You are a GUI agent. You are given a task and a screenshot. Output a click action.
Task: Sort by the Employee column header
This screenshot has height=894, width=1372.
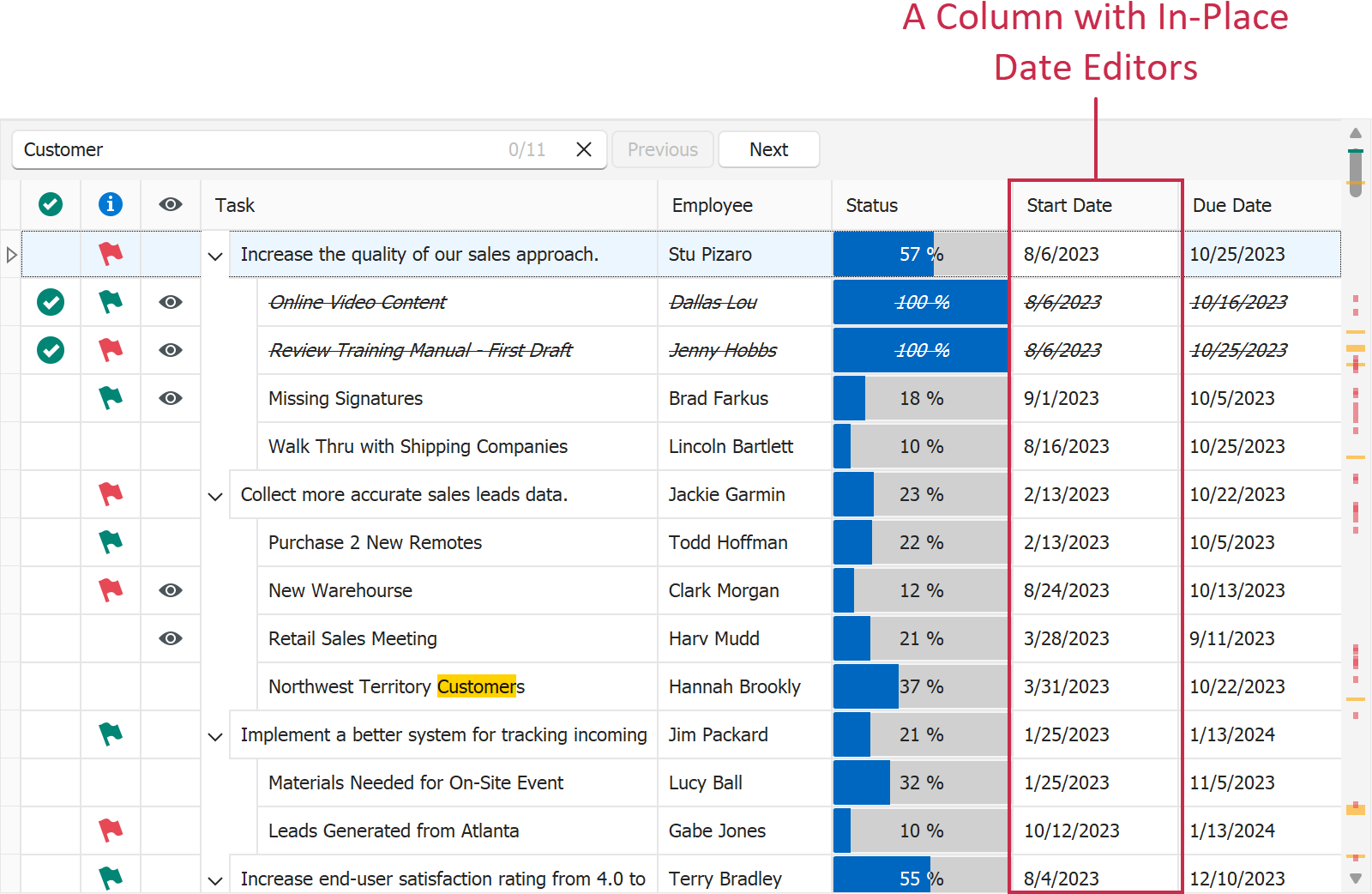(x=713, y=205)
